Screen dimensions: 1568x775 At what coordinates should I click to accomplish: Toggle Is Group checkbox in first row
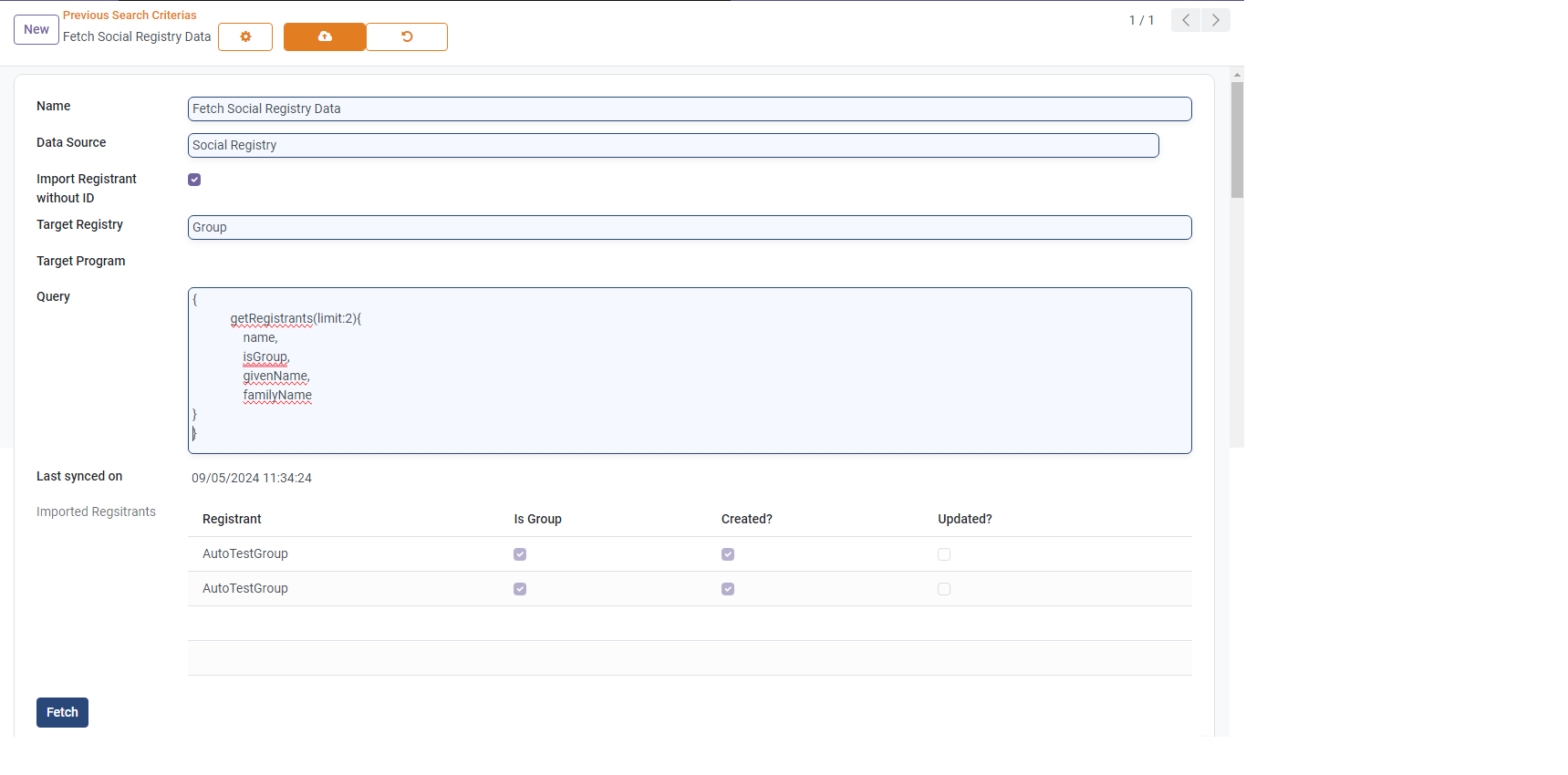pos(520,554)
